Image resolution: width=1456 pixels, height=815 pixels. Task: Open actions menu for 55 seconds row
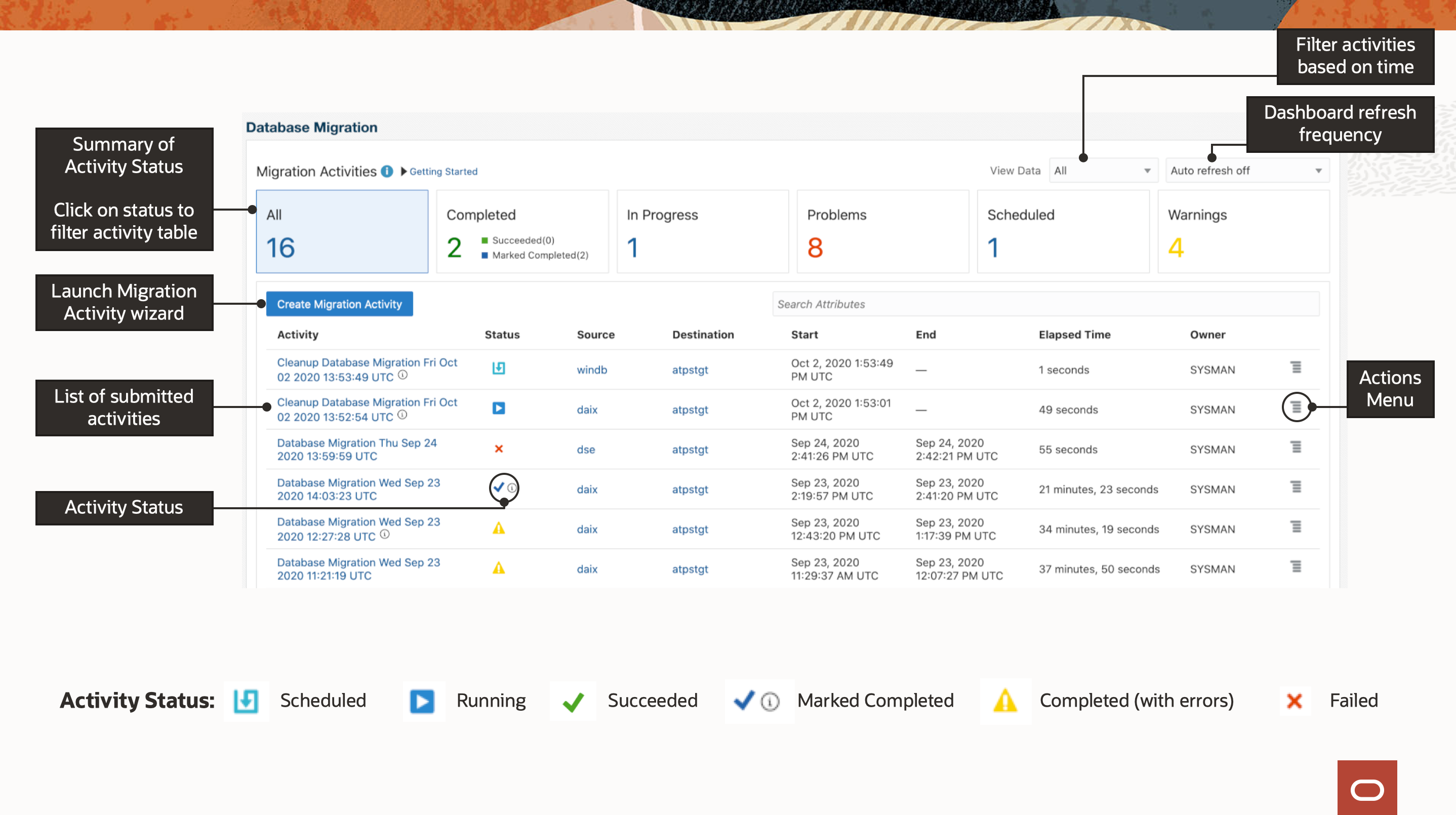pyautogui.click(x=1296, y=447)
